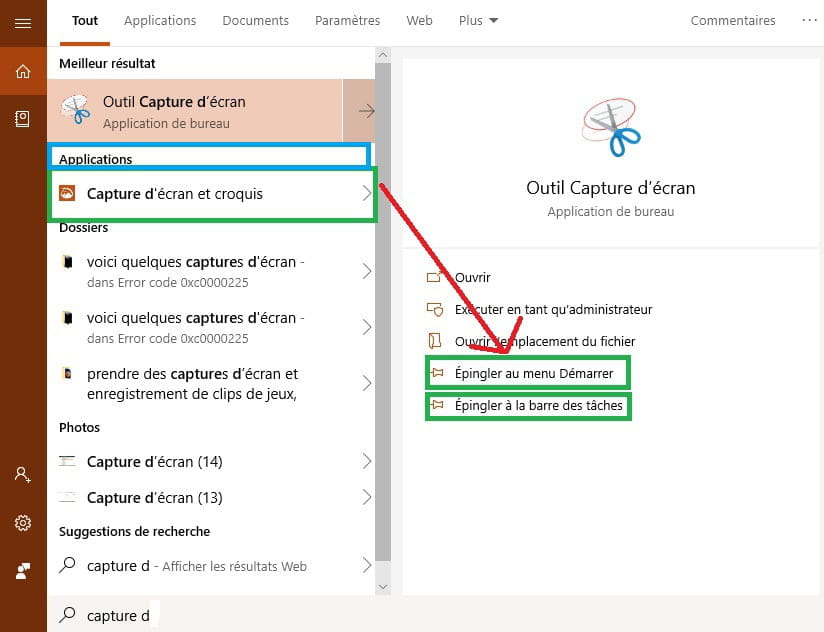Open the notebook icon in sidebar
824x632 pixels.
pos(23,119)
